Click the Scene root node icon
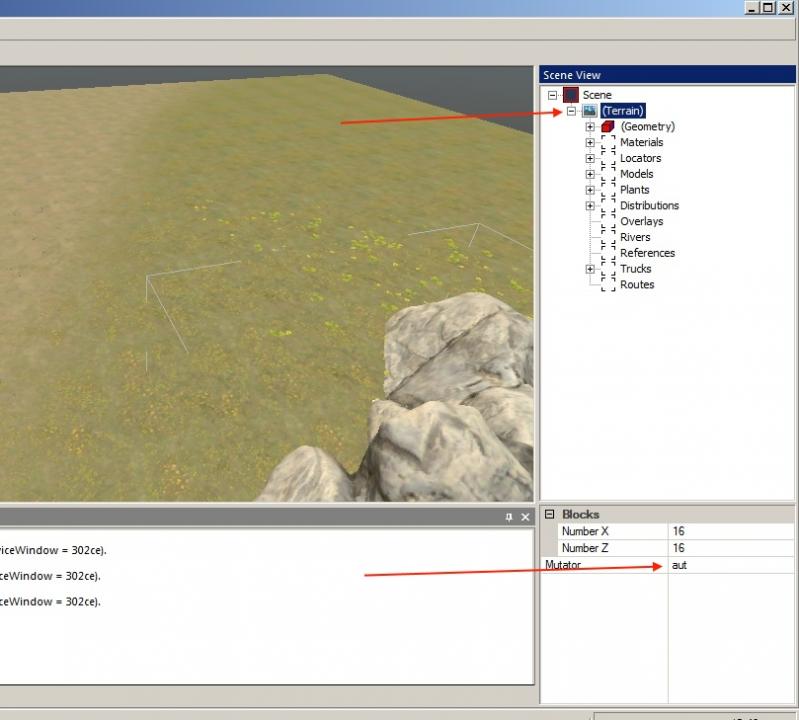799x720 pixels. pos(570,95)
